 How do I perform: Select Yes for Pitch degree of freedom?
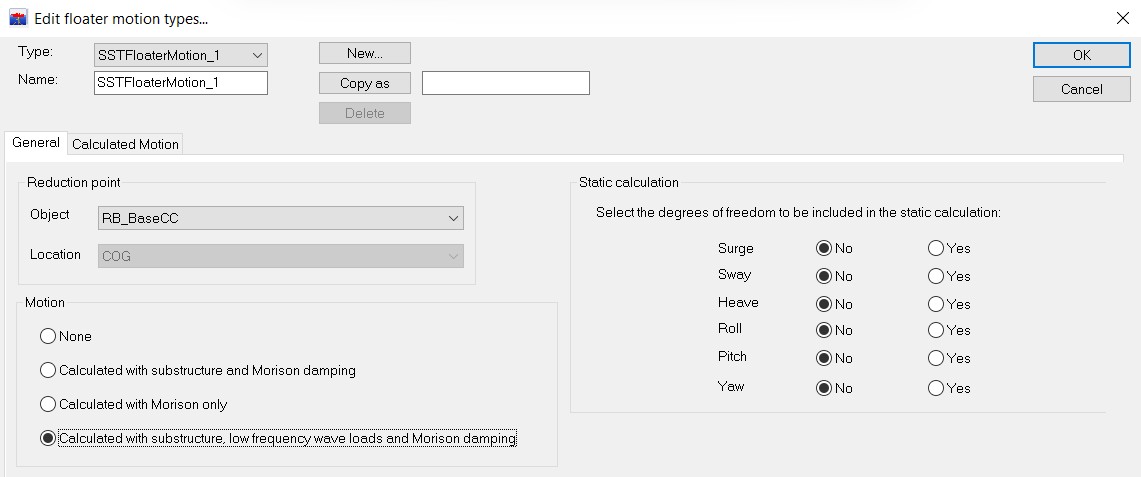[x=936, y=359]
